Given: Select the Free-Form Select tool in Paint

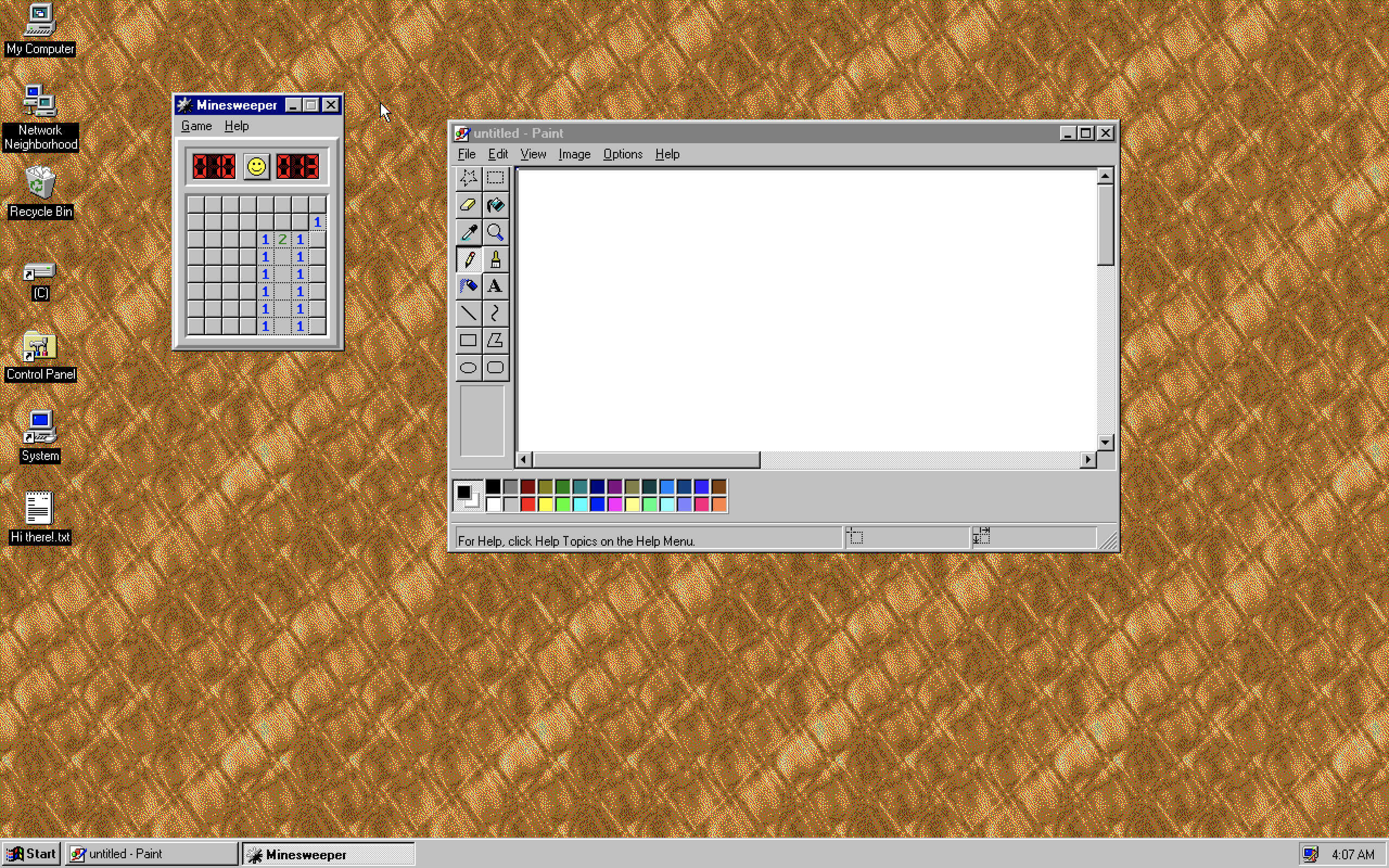Looking at the screenshot, I should [x=468, y=178].
